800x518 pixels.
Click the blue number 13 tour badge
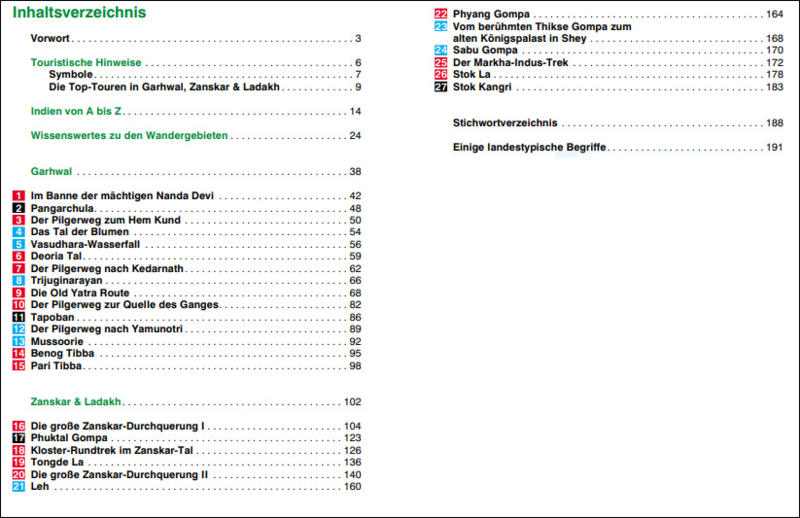(x=18, y=341)
